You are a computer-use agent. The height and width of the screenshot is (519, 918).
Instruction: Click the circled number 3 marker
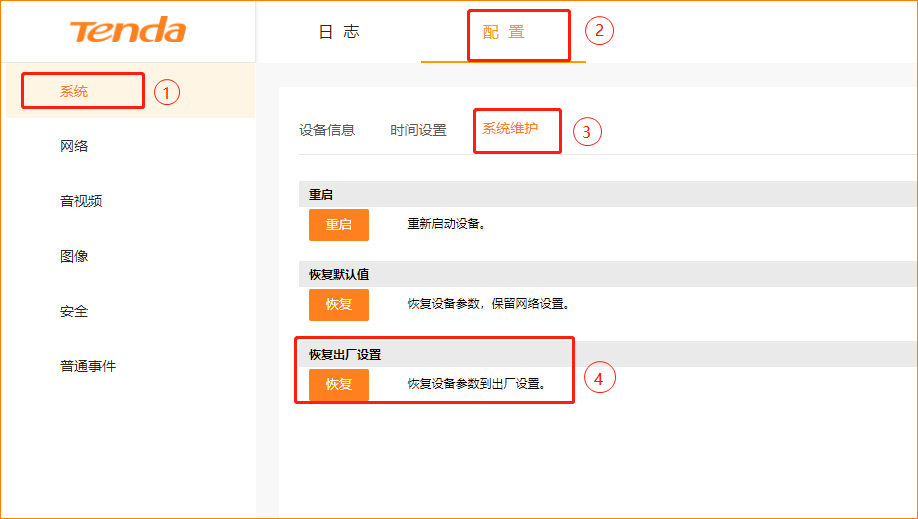click(x=587, y=132)
